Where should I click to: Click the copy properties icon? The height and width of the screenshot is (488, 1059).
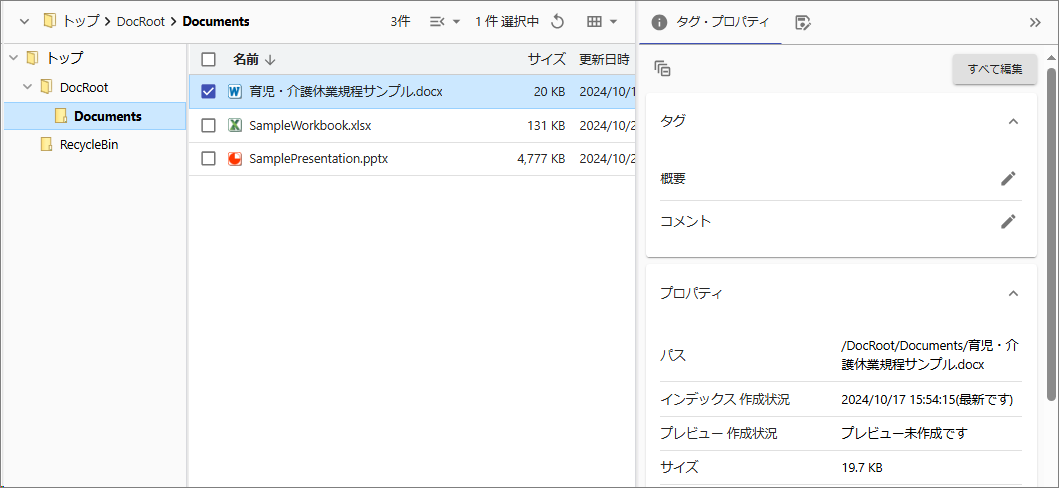[x=662, y=69]
